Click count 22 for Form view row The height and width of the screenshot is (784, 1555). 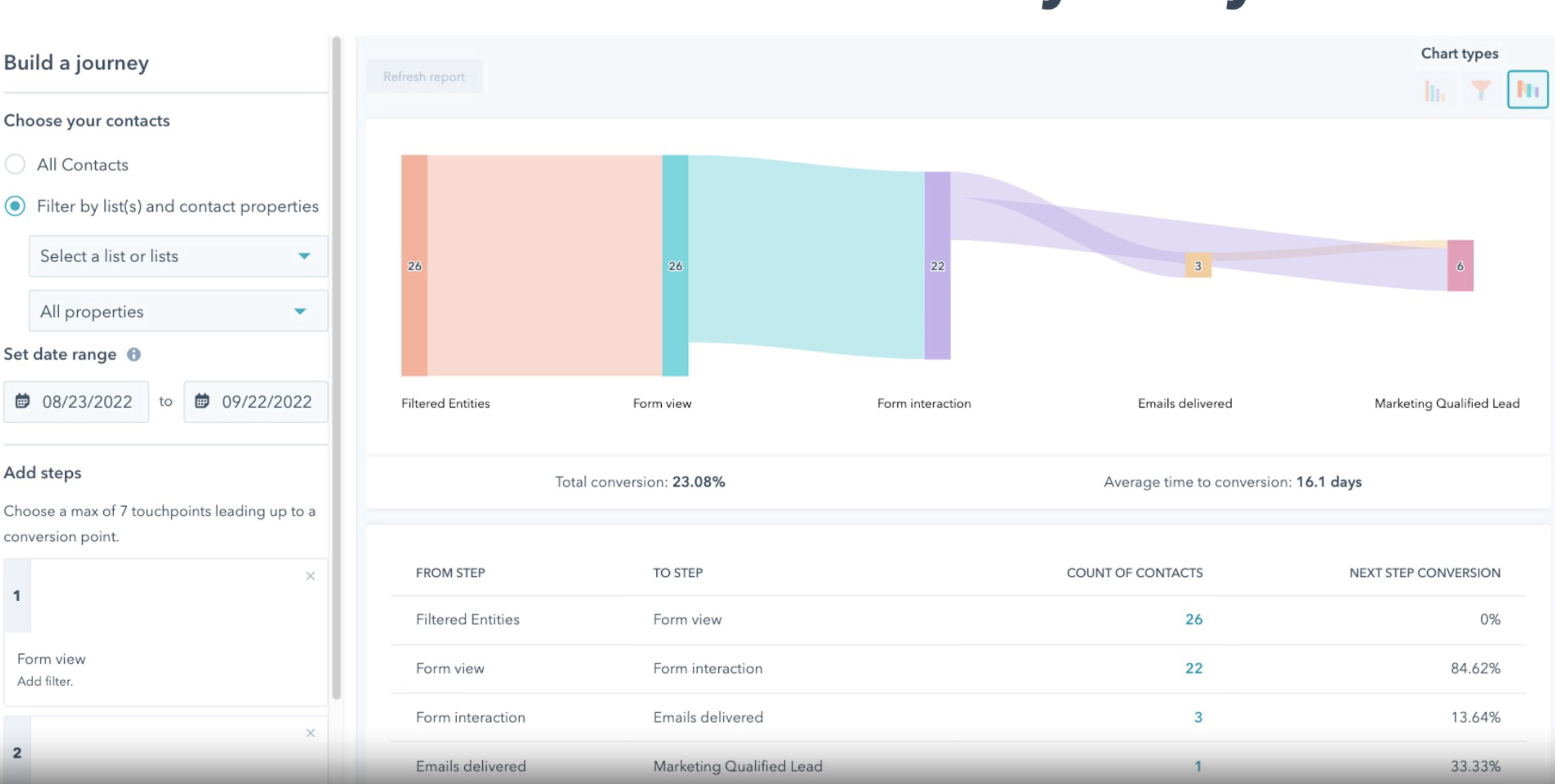[1193, 668]
